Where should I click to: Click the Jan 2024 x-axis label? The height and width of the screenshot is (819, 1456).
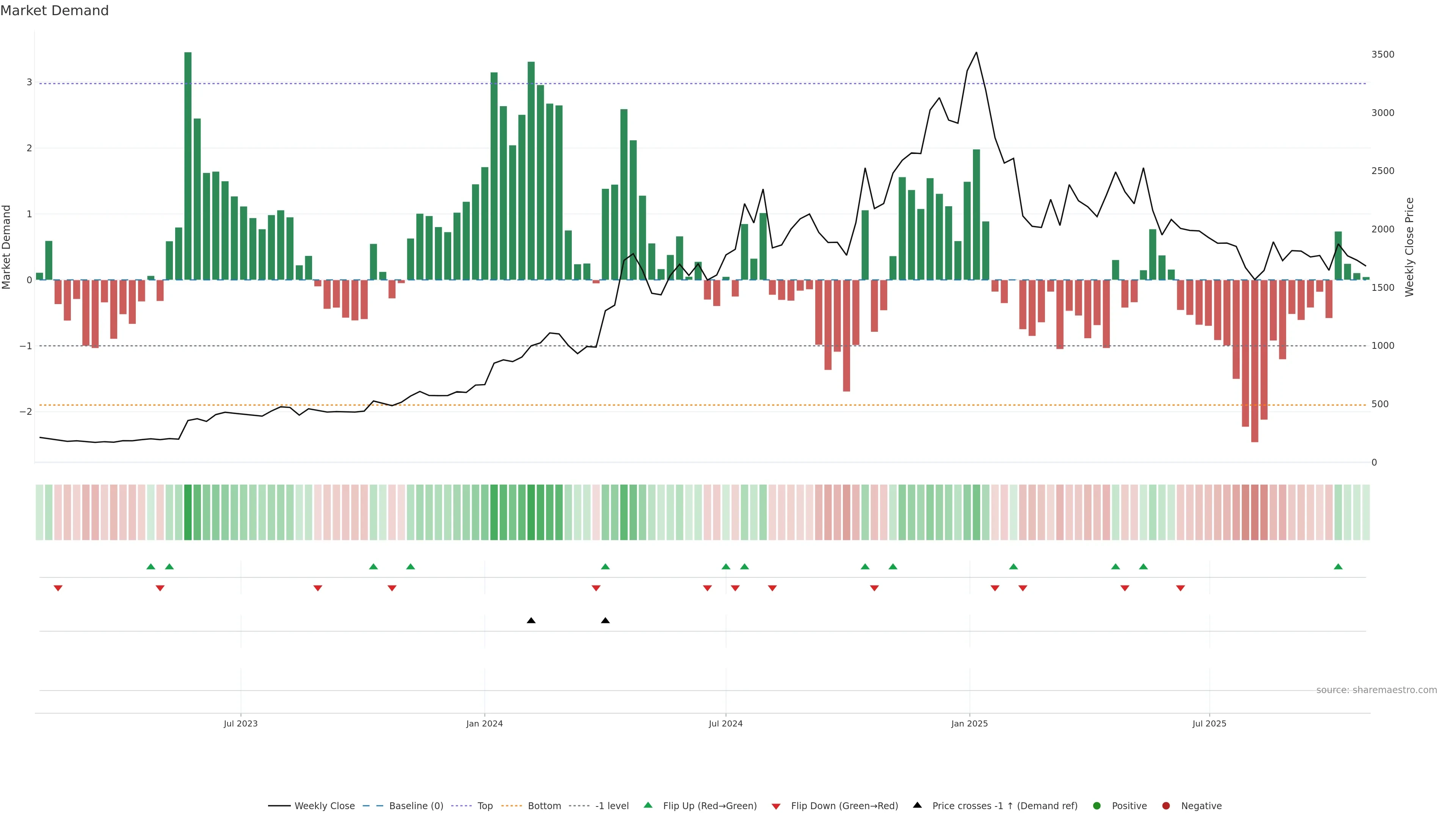(x=485, y=723)
